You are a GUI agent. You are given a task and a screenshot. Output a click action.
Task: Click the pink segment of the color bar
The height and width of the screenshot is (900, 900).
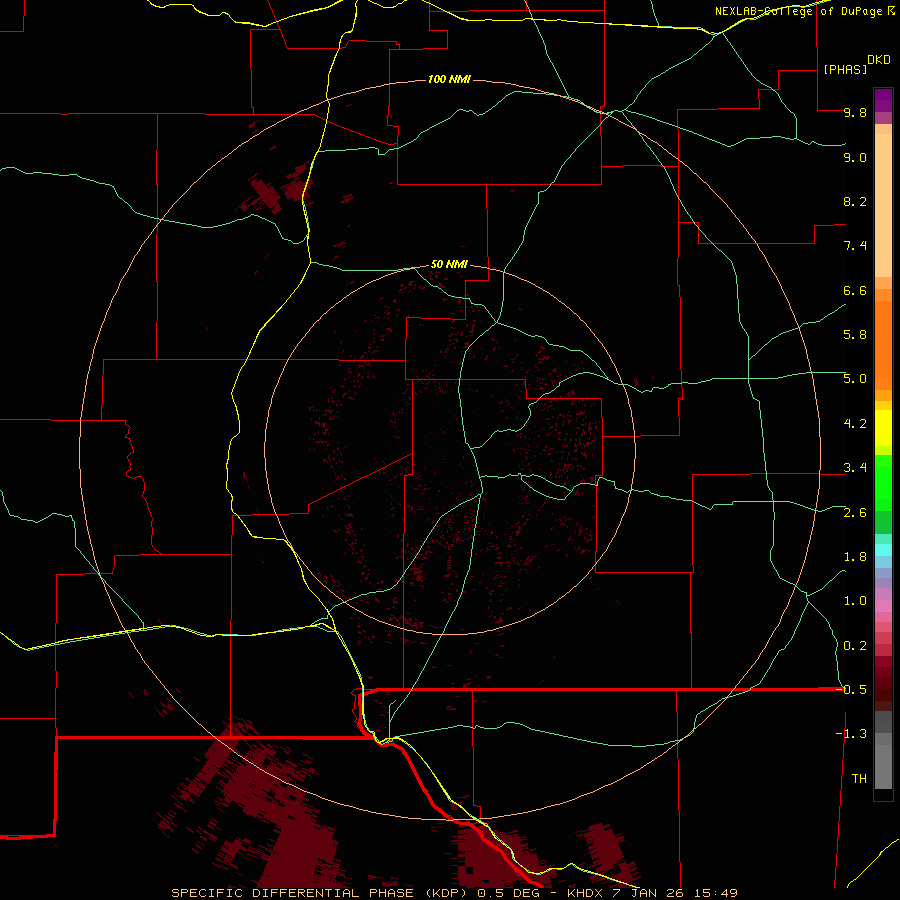[883, 606]
